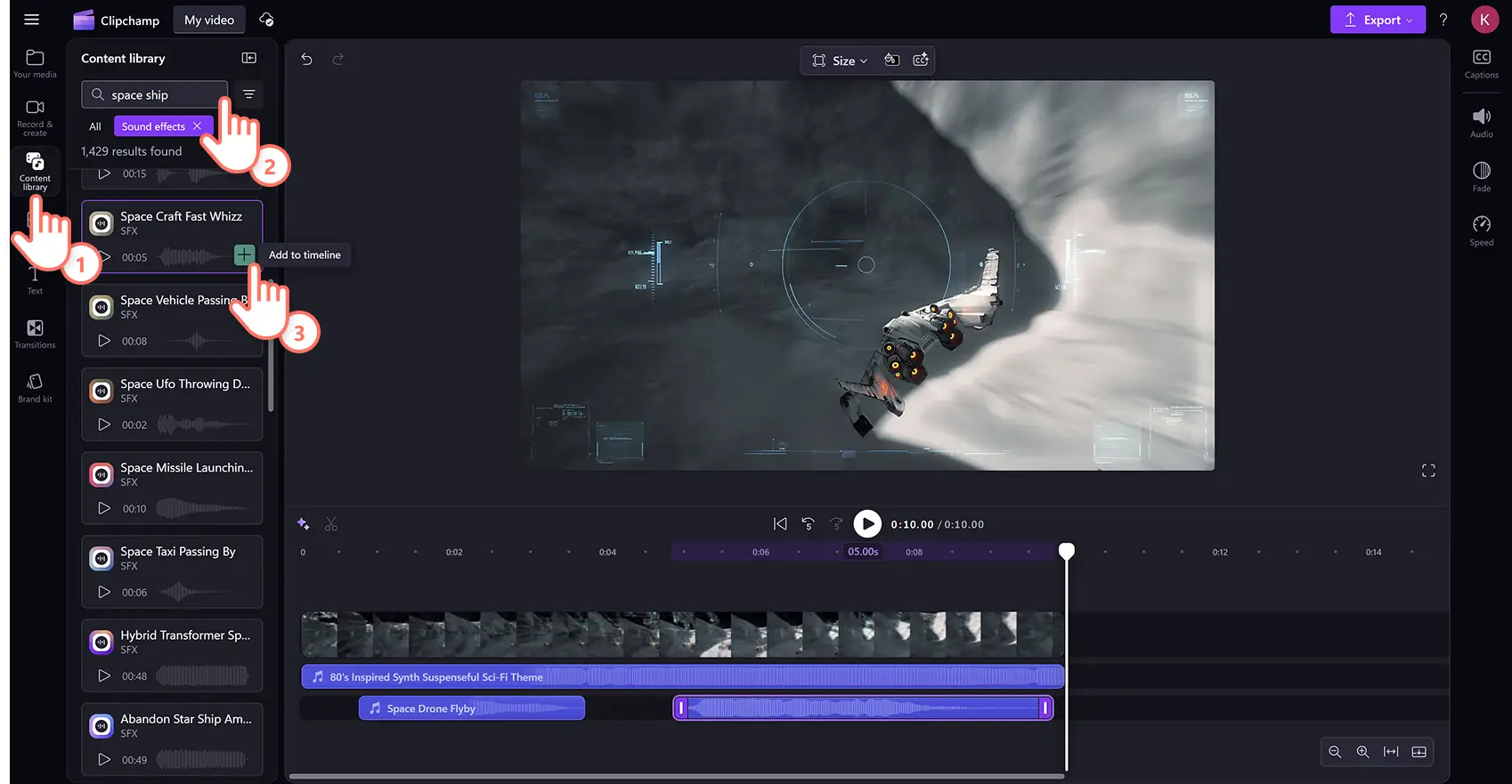Select the Space Ufo Throwing D... title
The width and height of the screenshot is (1512, 784).
tap(185, 384)
